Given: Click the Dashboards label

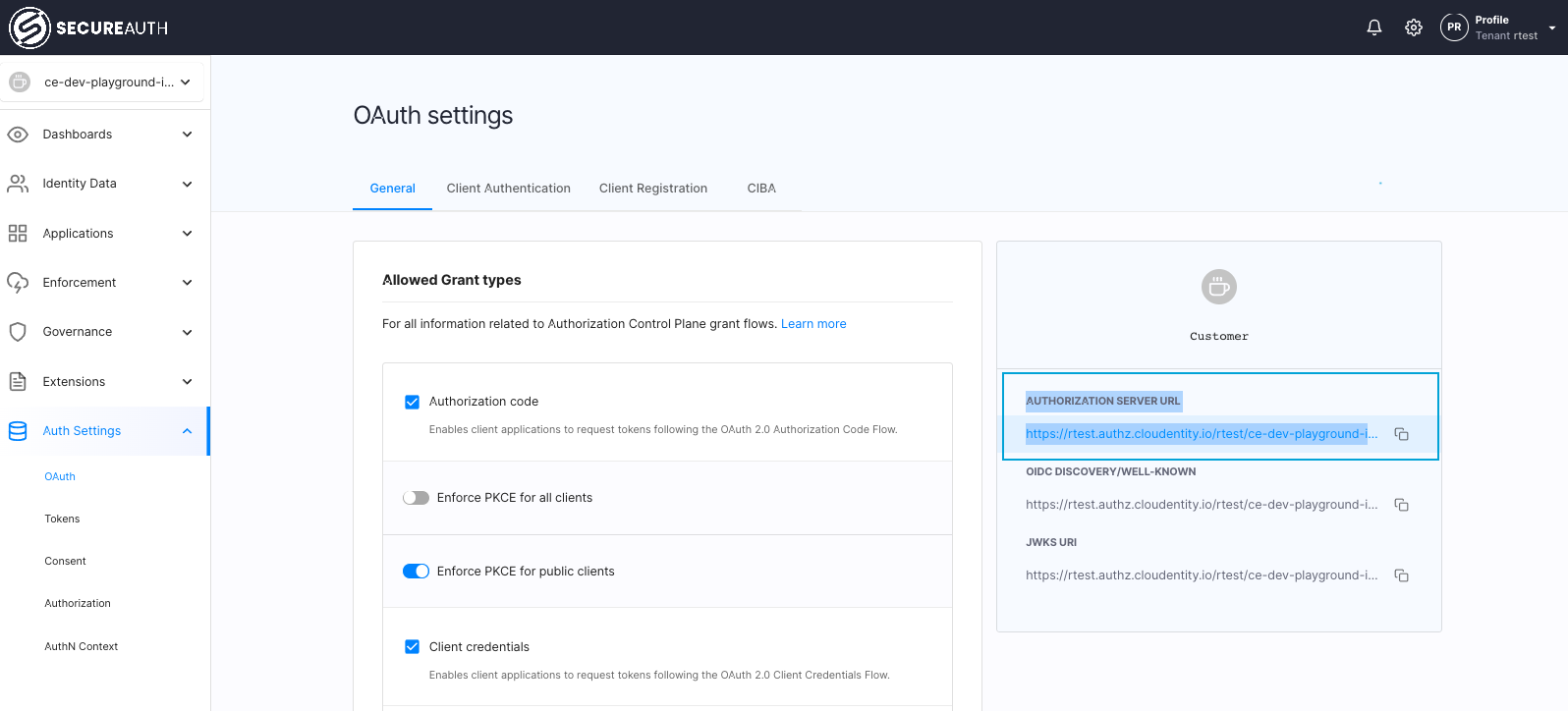Looking at the screenshot, I should 78,135.
